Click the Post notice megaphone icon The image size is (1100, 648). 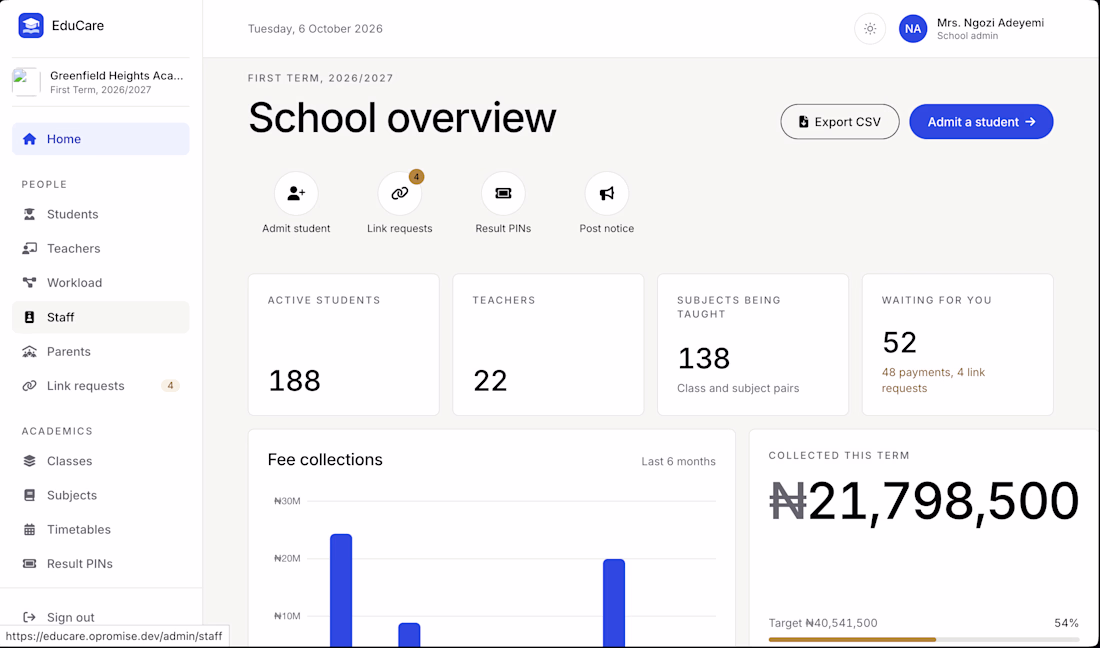607,193
